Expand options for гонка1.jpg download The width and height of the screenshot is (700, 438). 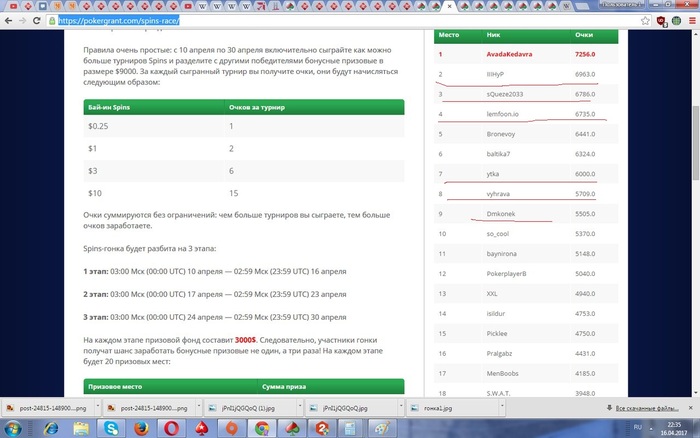(502, 408)
